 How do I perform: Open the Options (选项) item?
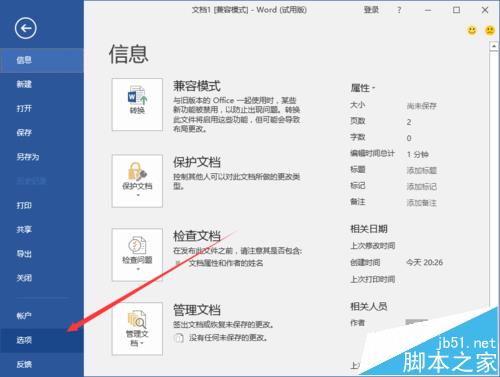42,340
